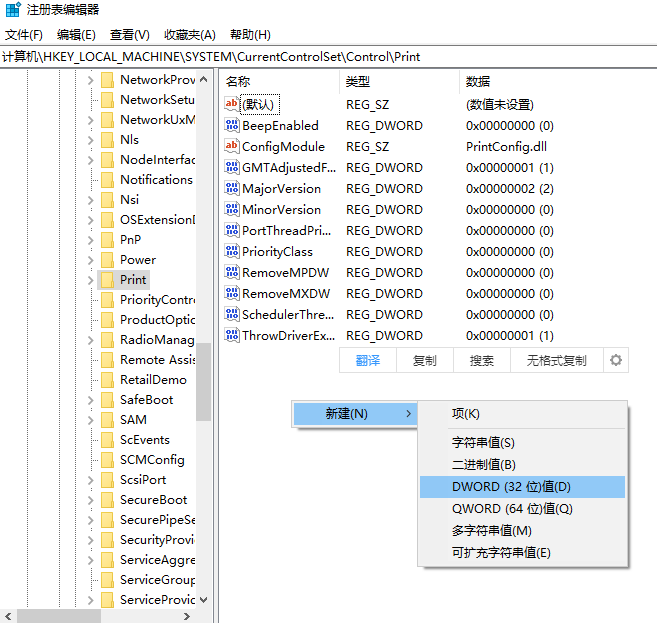Screen dimensions: 657x623
Task: Click the MinorVersion DWORD icon
Action: (232, 209)
